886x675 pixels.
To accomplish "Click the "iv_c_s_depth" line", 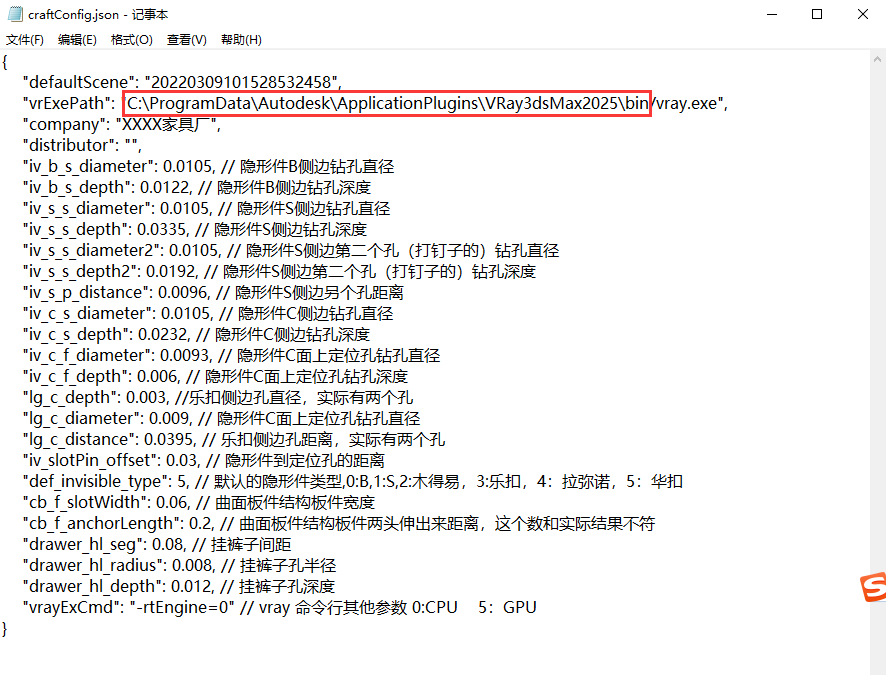I will pyautogui.click(x=196, y=334).
